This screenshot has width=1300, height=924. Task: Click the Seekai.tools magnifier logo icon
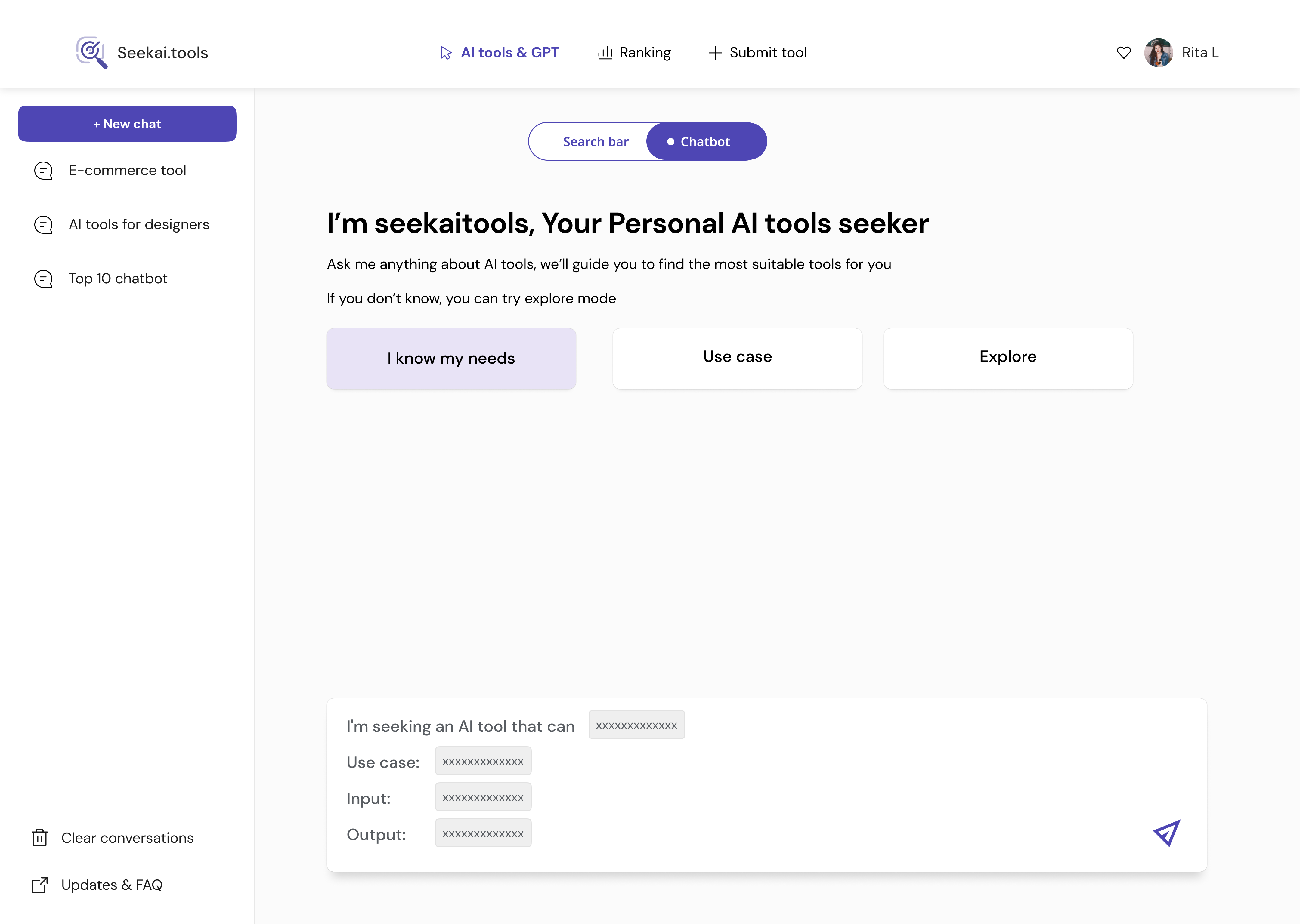pyautogui.click(x=92, y=52)
